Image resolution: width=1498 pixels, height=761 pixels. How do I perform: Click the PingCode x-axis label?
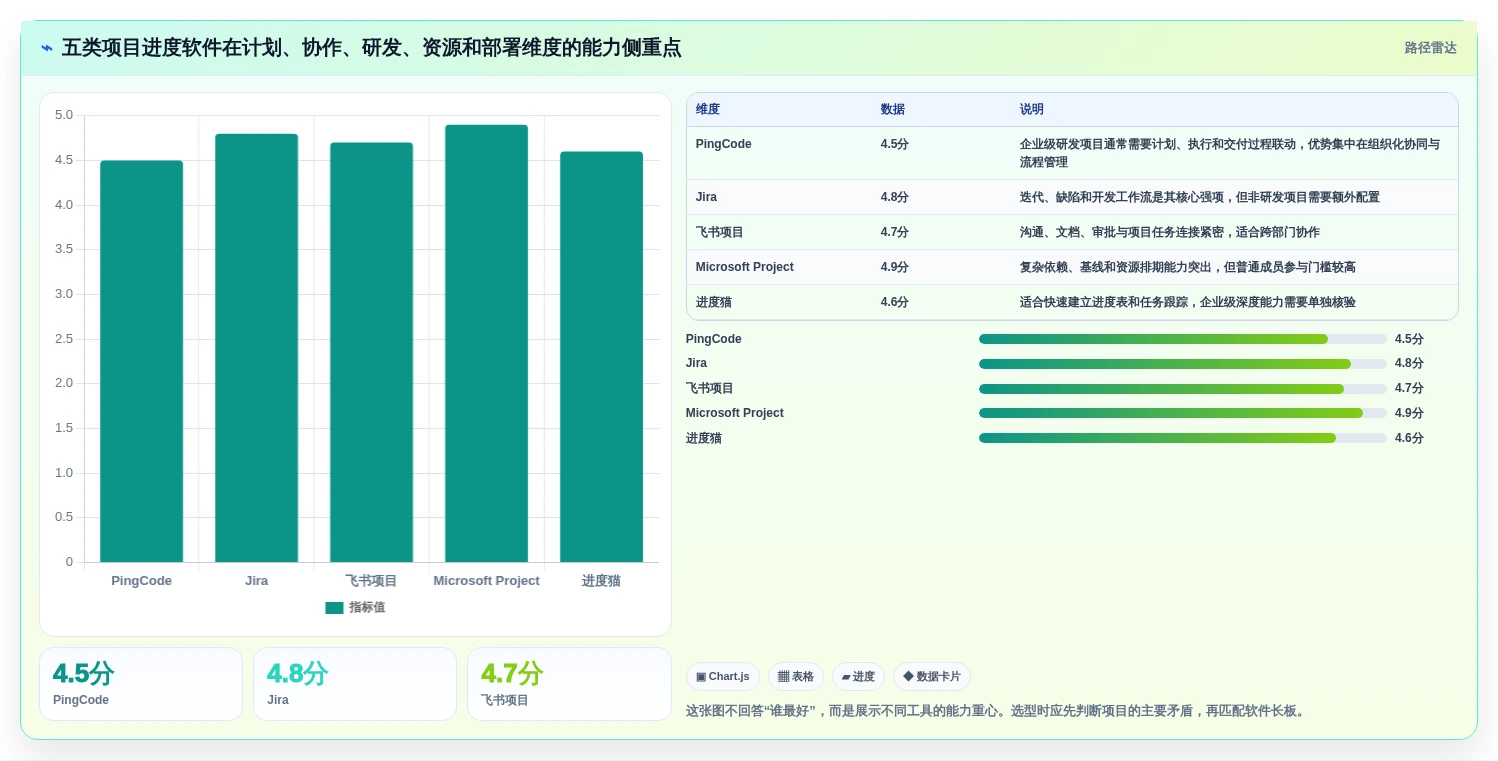coord(141,581)
